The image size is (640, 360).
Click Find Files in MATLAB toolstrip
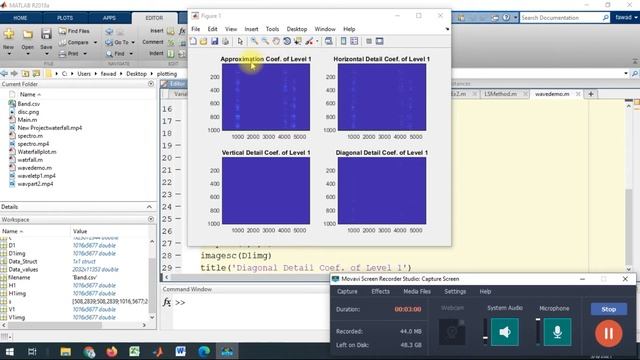point(74,31)
